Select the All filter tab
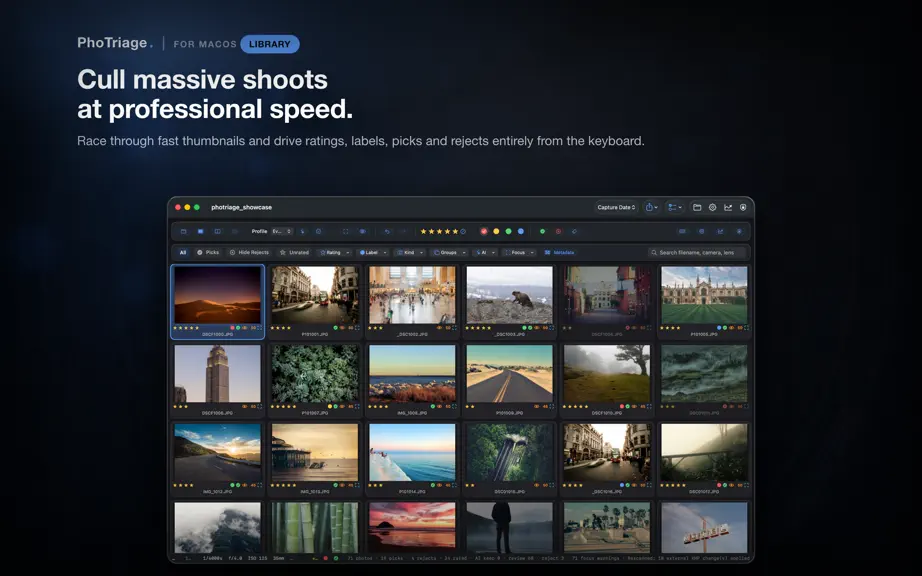 183,253
